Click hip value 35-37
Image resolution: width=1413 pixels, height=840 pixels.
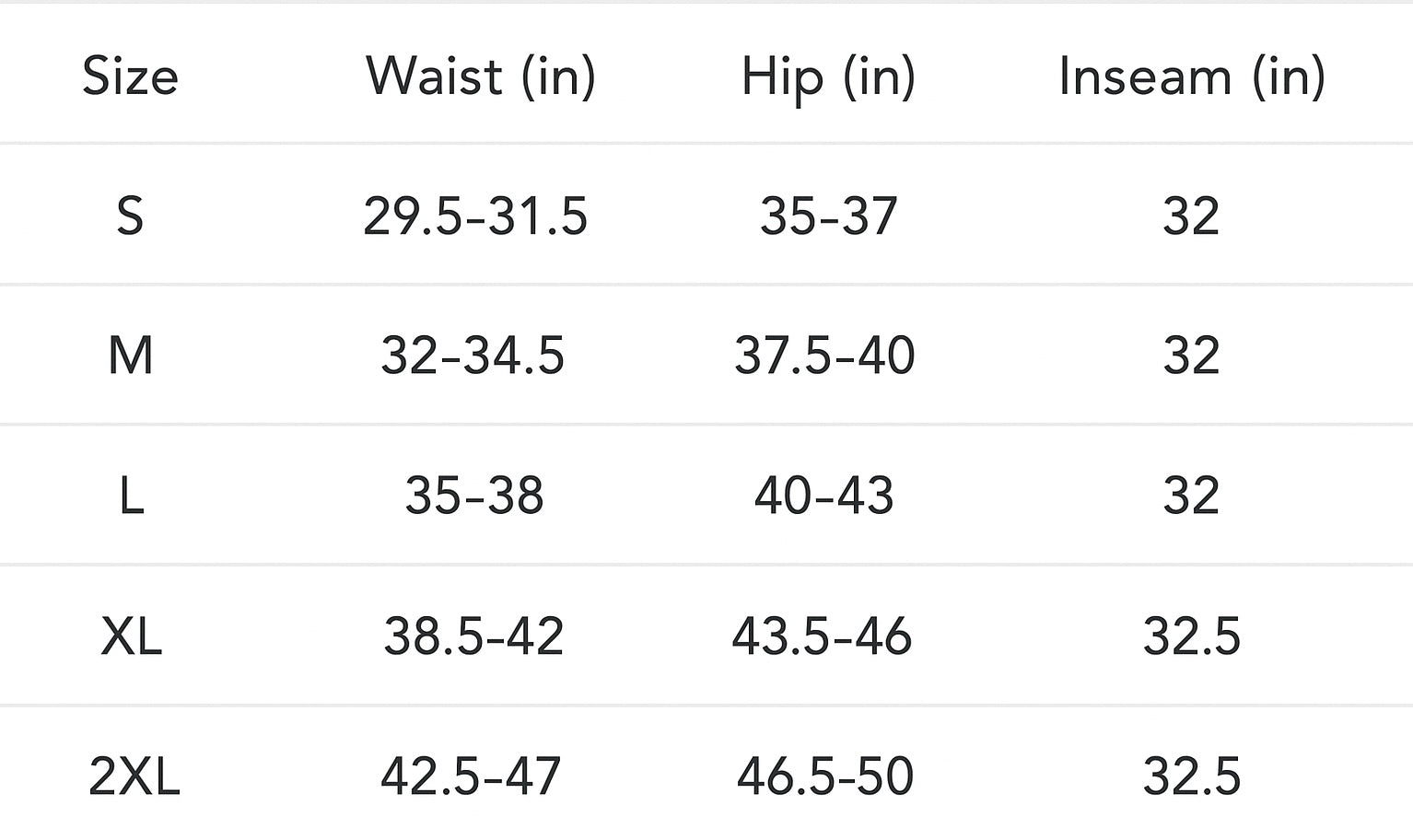(828, 216)
